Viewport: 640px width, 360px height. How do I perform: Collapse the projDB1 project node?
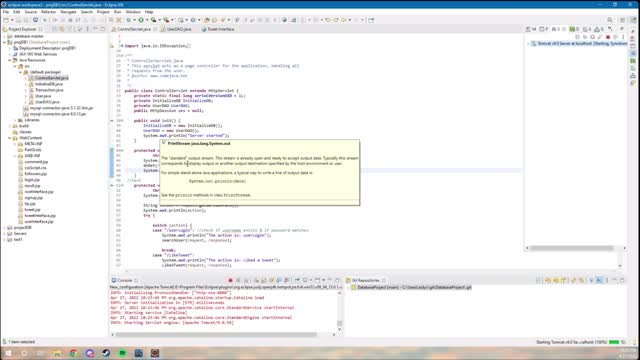tap(4, 42)
